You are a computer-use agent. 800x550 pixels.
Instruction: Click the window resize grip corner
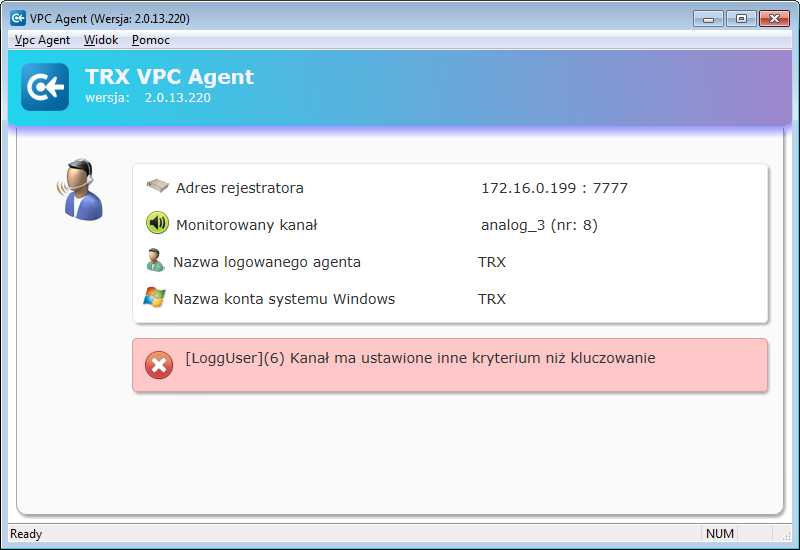786,535
